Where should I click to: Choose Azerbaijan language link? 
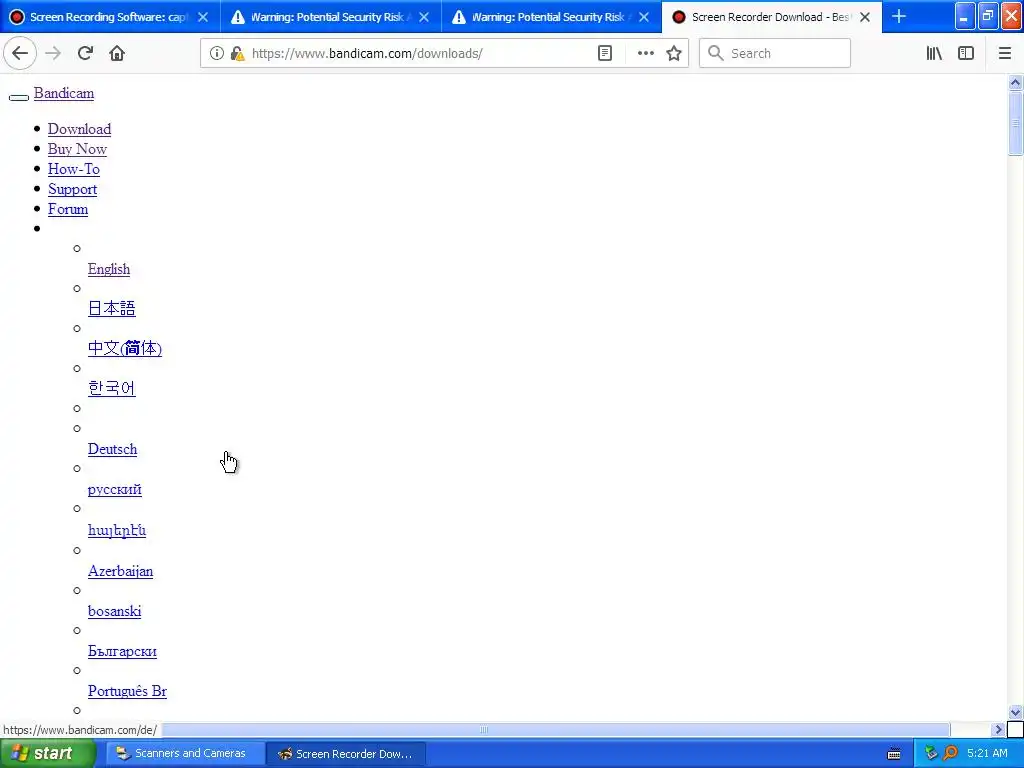[x=121, y=571]
